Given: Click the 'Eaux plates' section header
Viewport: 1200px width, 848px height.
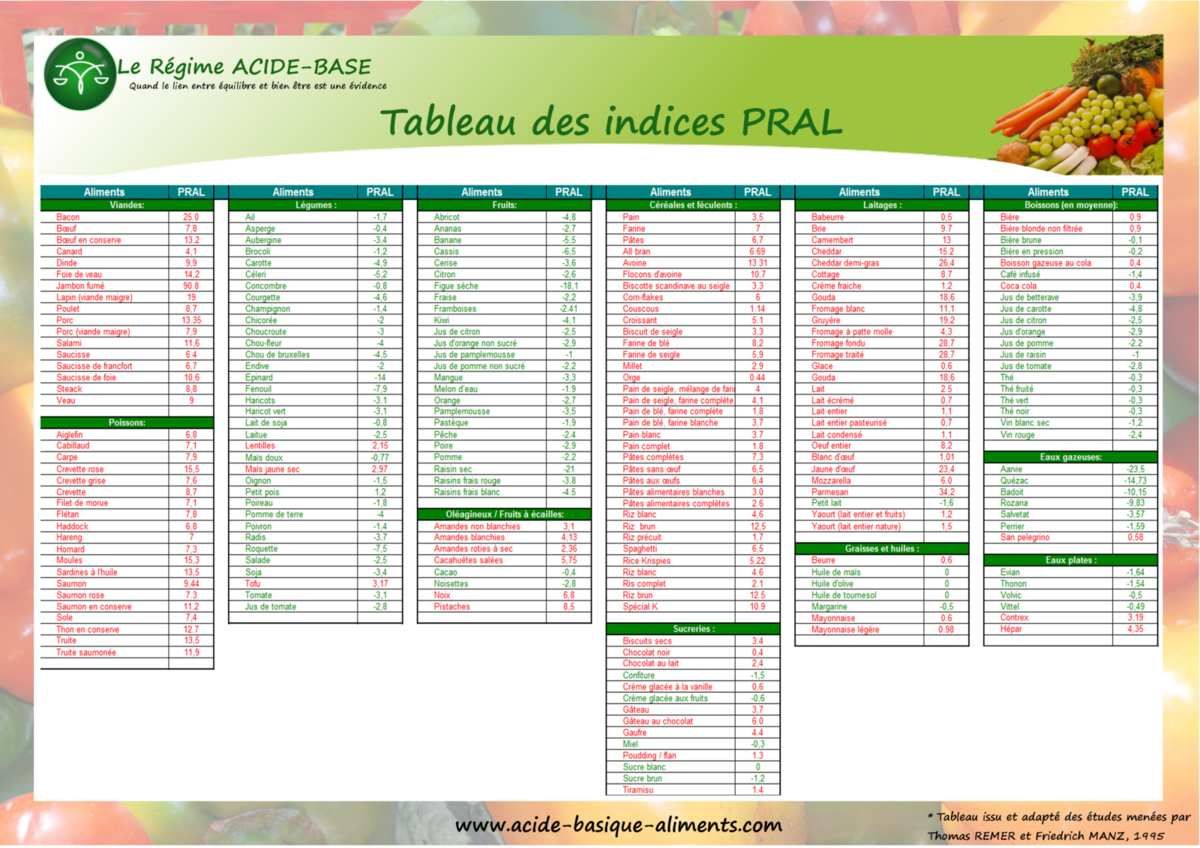Looking at the screenshot, I should [1071, 560].
